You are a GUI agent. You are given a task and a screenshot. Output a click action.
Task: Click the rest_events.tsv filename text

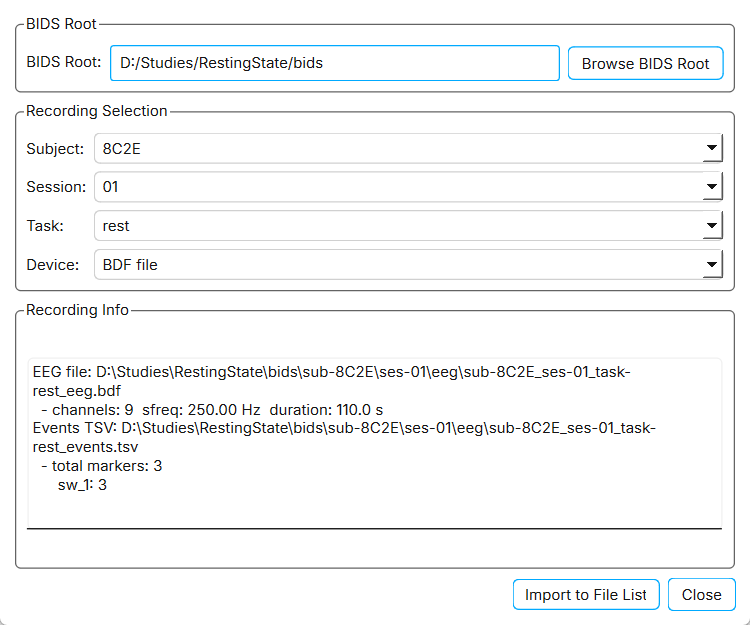coord(85,447)
